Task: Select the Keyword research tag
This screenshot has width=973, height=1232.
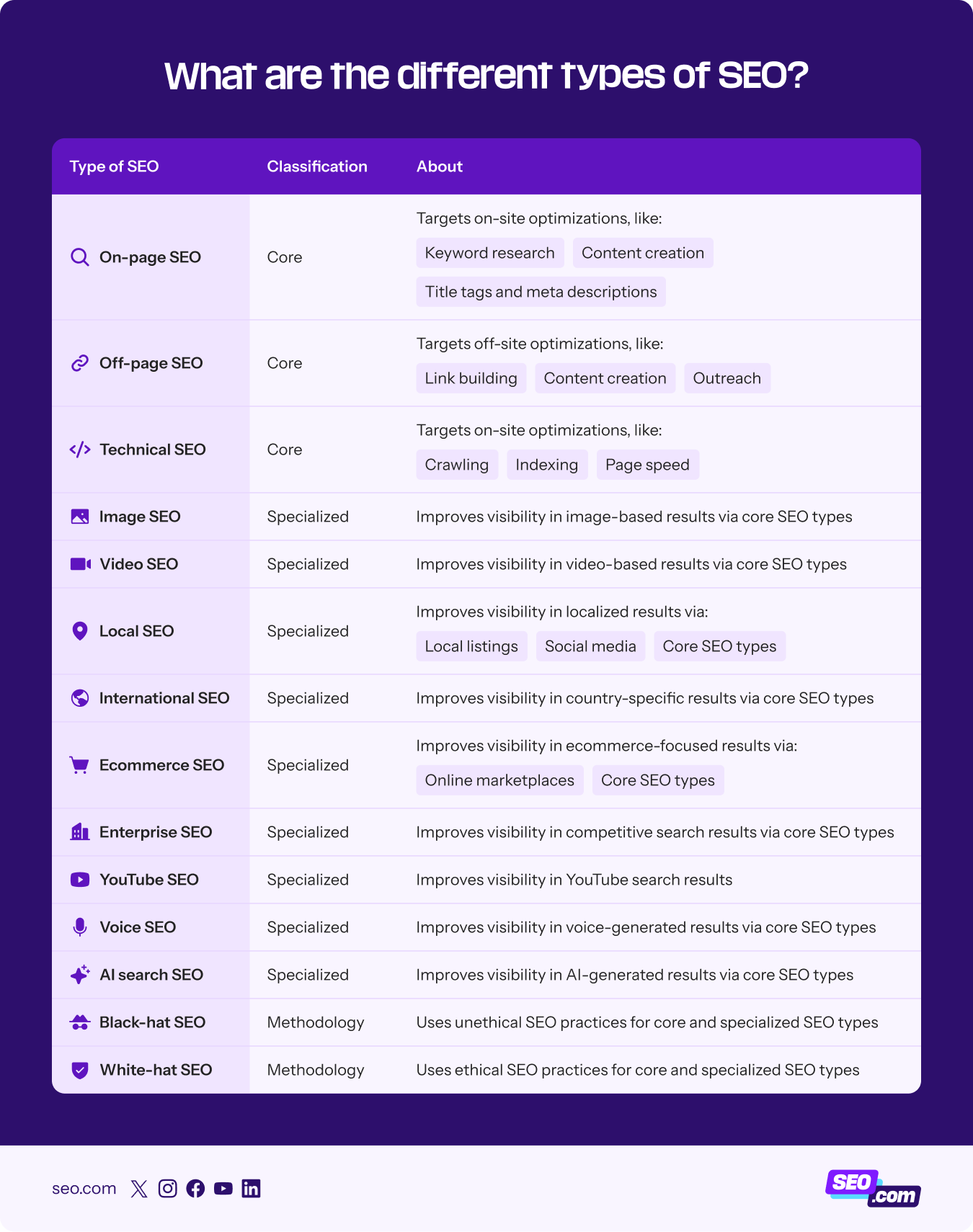Action: [489, 253]
